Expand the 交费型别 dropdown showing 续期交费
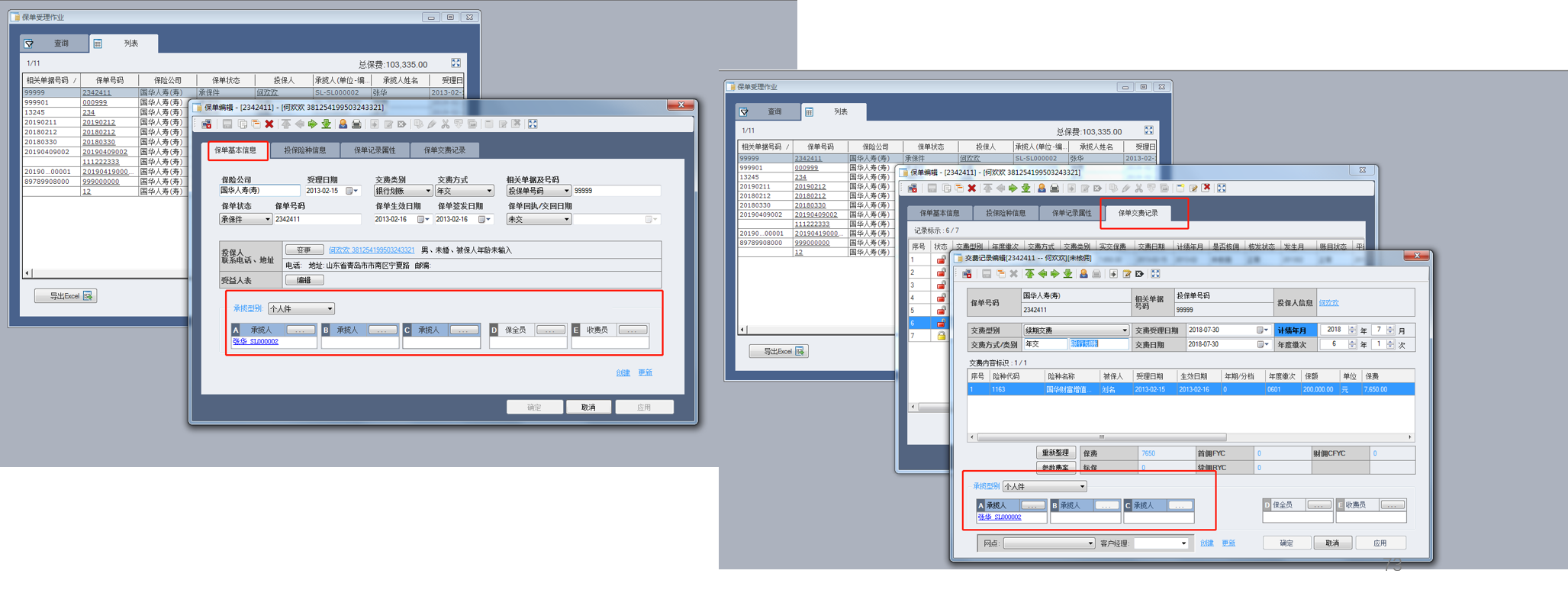 (1124, 330)
